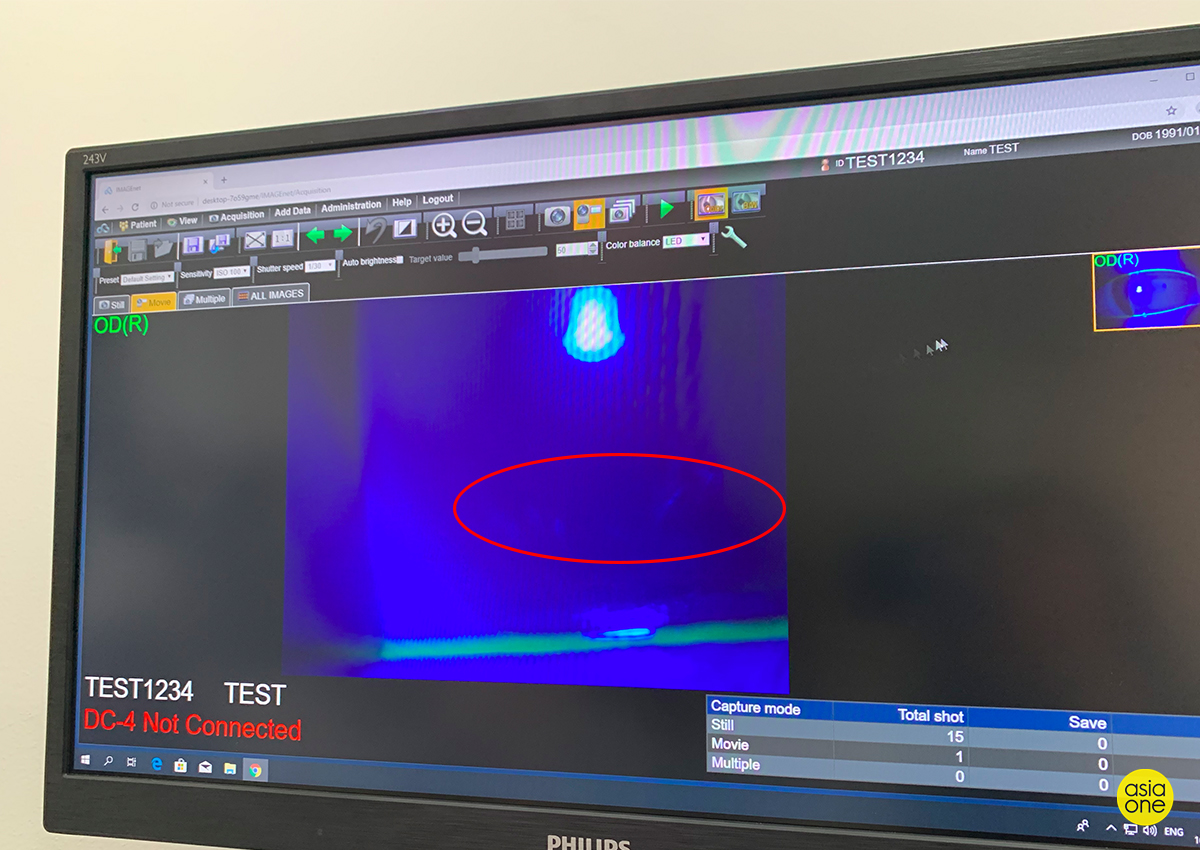Select the highlighted movie capture icon
1200x850 pixels.
click(589, 213)
